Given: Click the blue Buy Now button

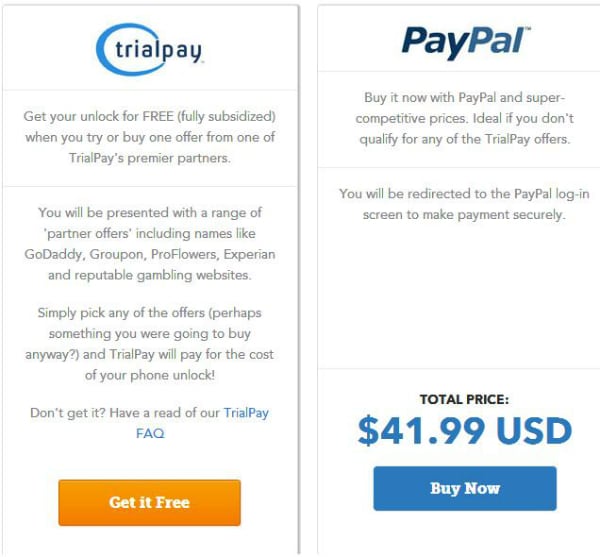Looking at the screenshot, I should click(x=465, y=488).
